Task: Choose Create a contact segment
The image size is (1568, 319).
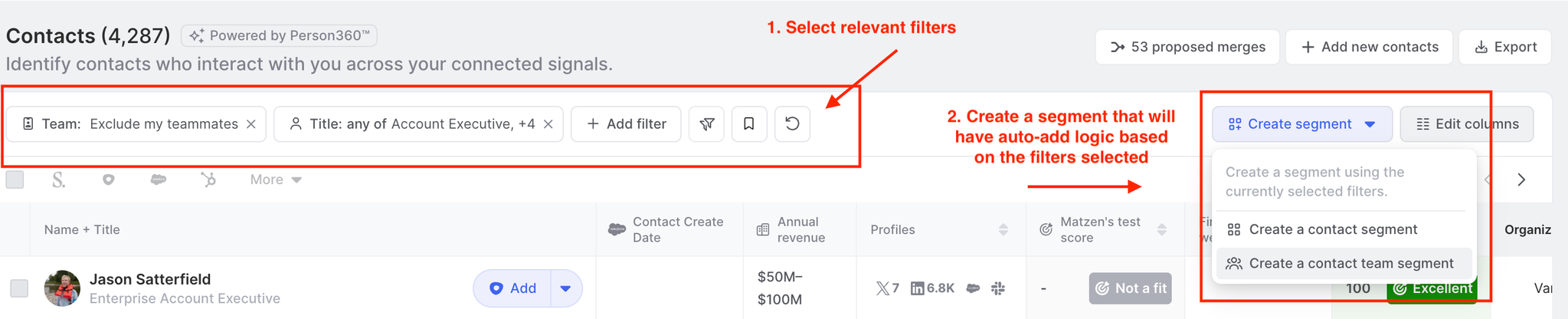Action: pyautogui.click(x=1333, y=229)
